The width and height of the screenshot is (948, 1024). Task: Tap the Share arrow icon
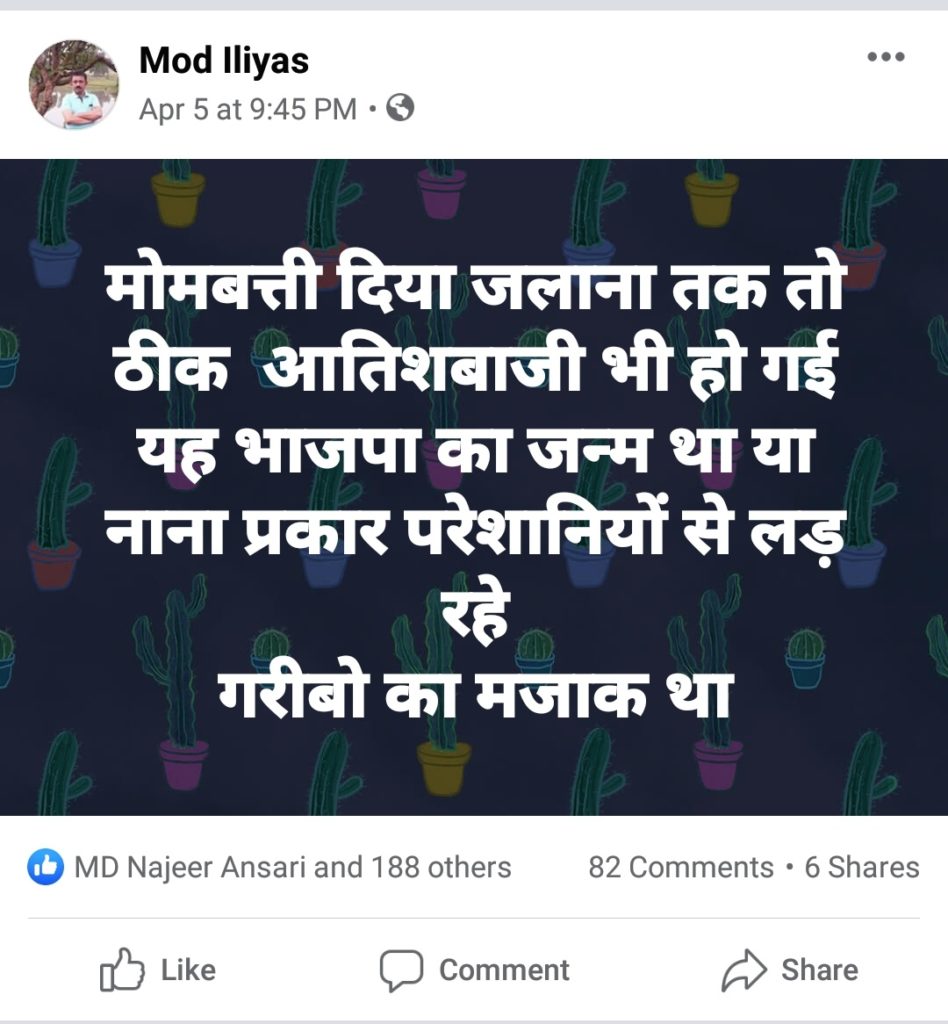tap(744, 970)
